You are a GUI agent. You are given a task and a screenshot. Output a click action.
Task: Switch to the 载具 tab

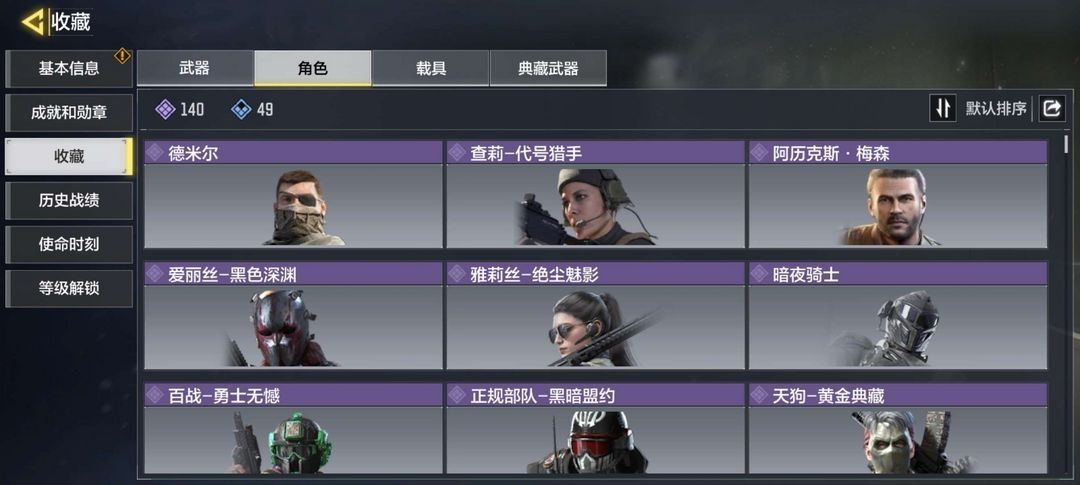pyautogui.click(x=430, y=68)
